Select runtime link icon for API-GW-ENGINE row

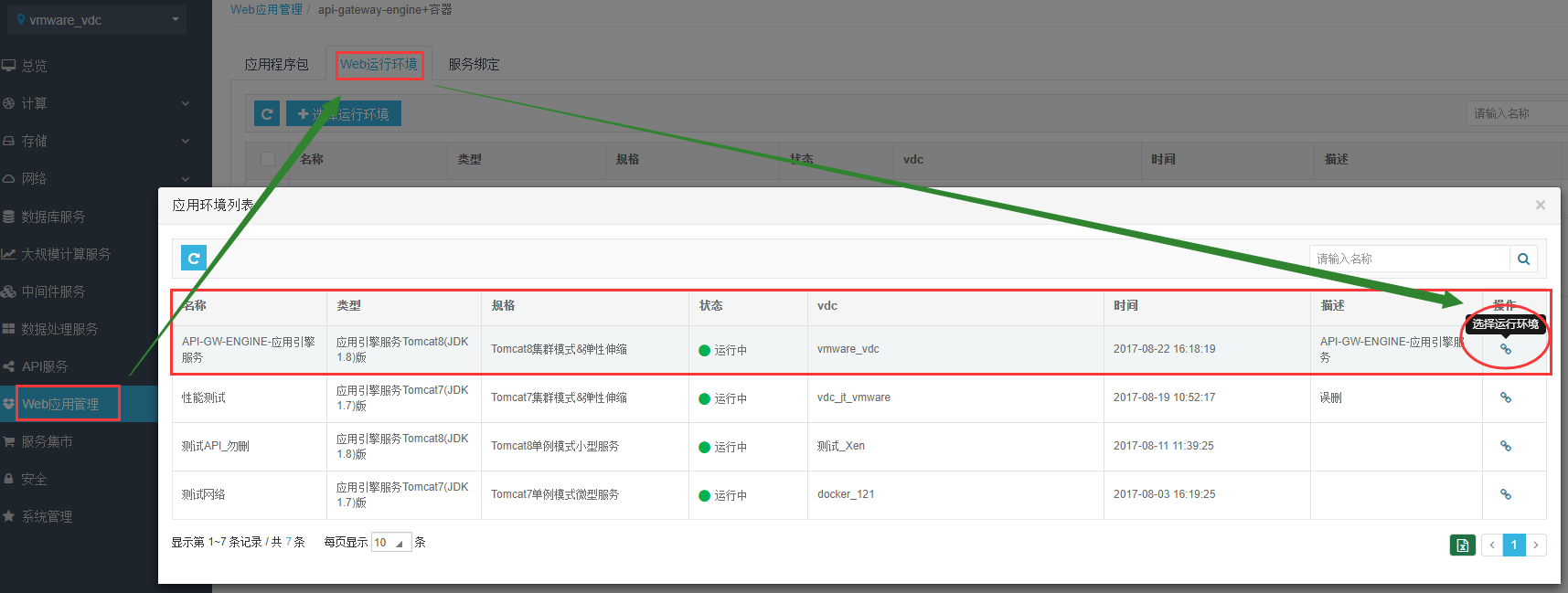[x=1506, y=349]
